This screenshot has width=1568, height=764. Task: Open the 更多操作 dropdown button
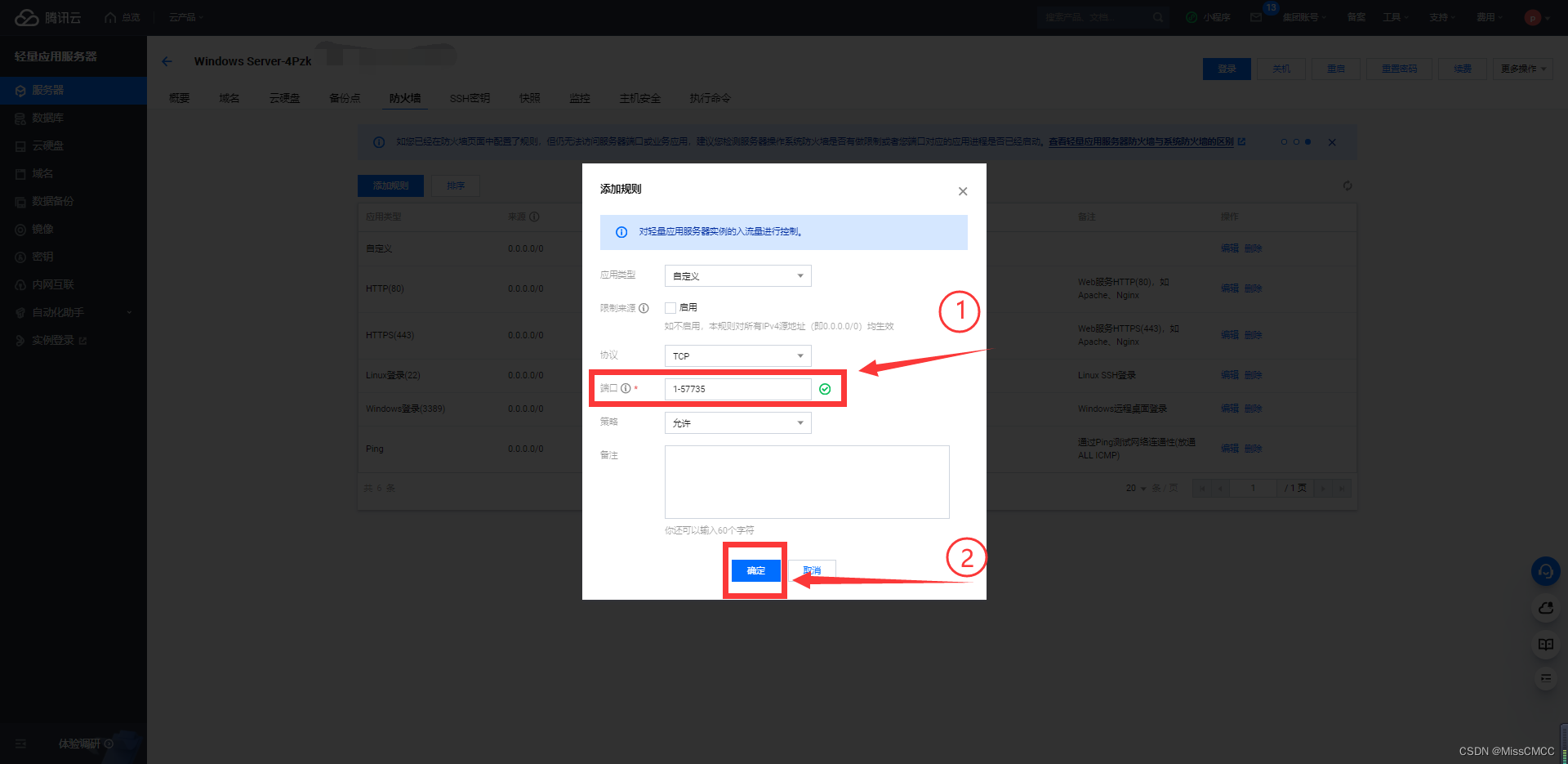[1523, 69]
